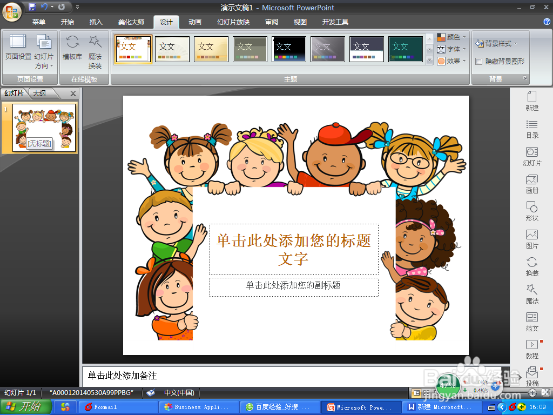Open the 插入 ribbon tab
Image resolution: width=553 pixels, height=415 pixels.
click(x=96, y=22)
